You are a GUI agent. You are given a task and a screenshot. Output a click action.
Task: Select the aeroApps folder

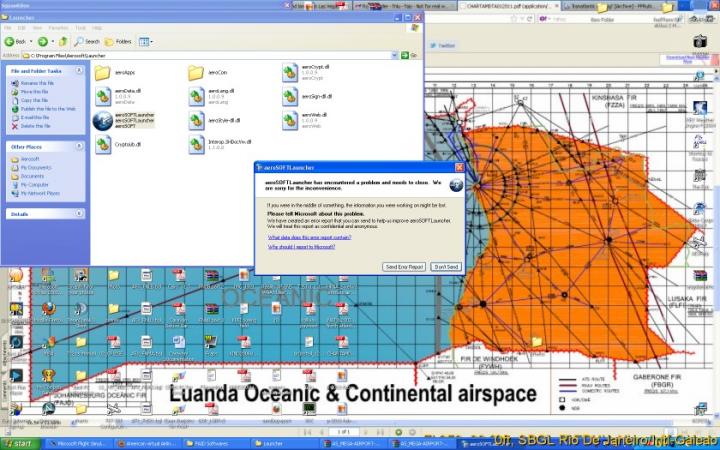(x=115, y=73)
